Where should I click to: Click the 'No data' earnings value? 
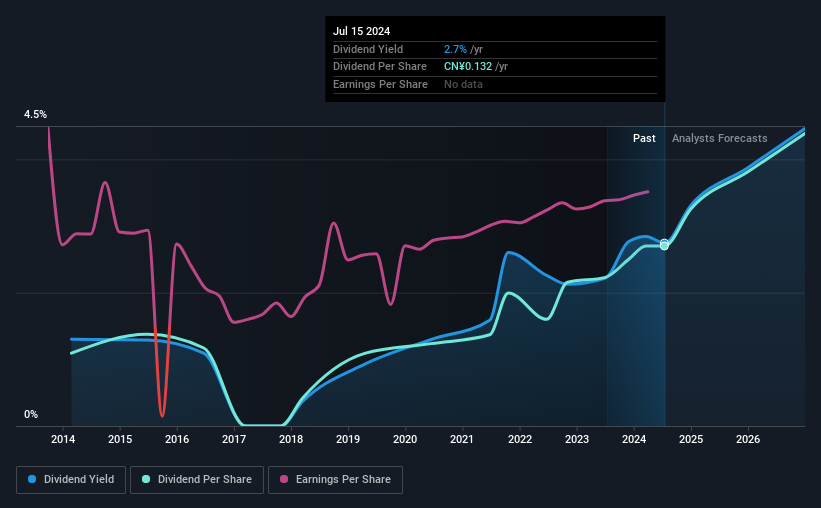pos(463,84)
